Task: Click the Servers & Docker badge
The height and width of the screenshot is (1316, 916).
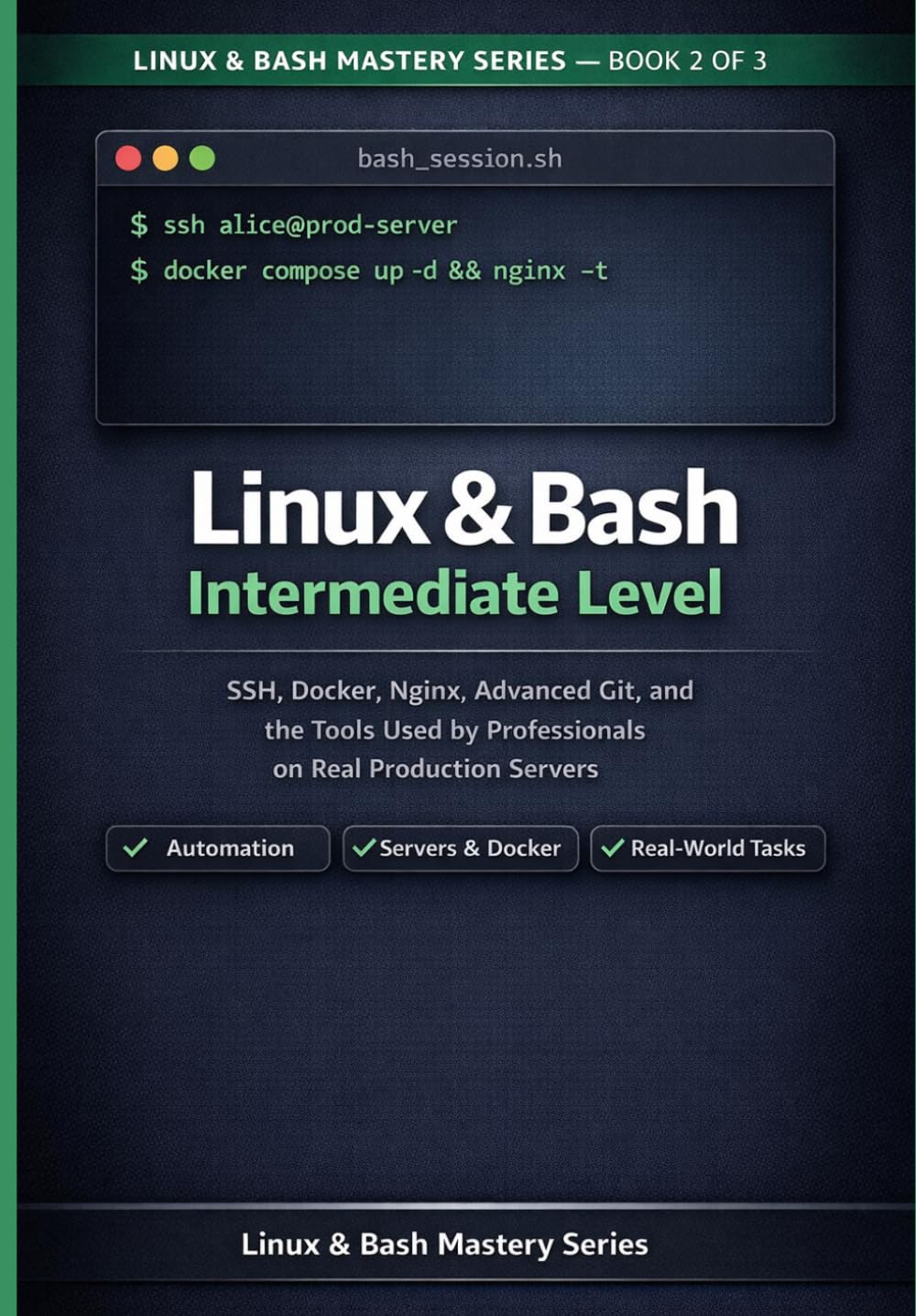Action: click(x=461, y=849)
